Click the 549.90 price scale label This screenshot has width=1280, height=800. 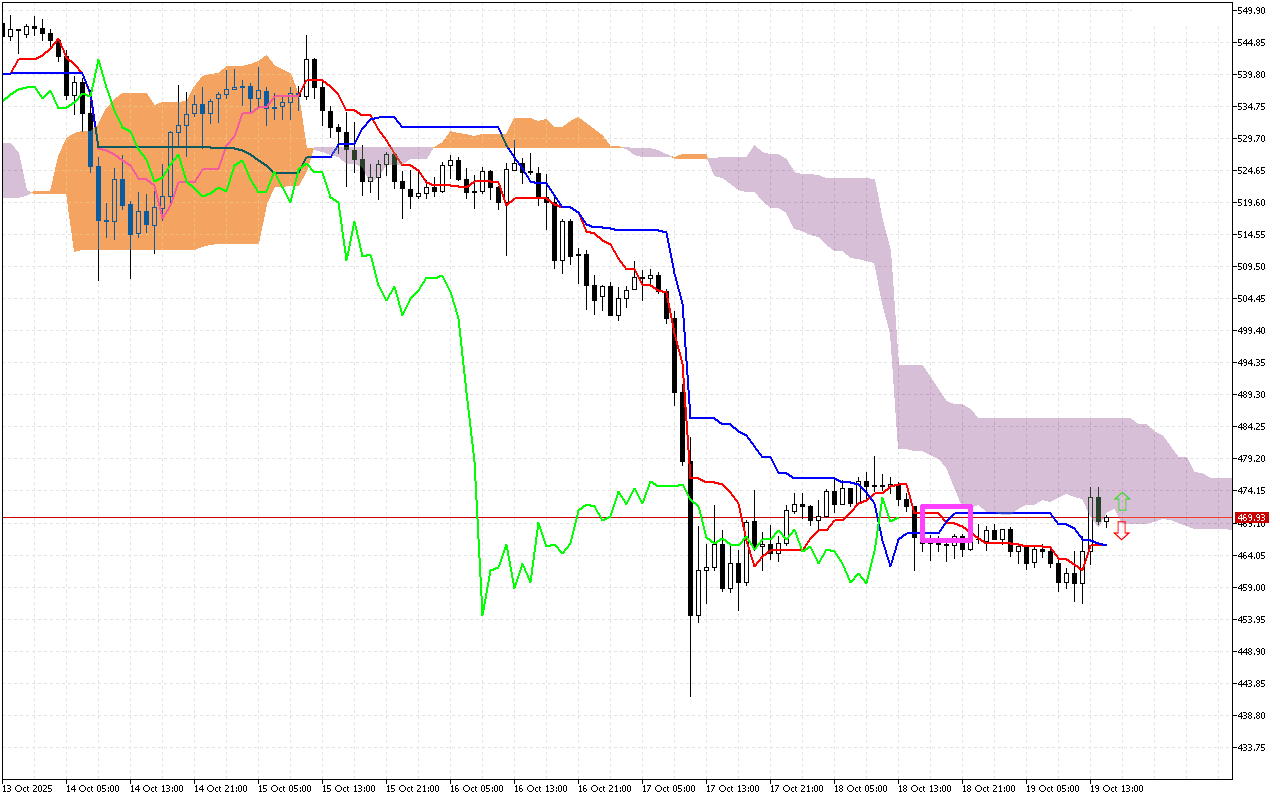[x=1251, y=10]
